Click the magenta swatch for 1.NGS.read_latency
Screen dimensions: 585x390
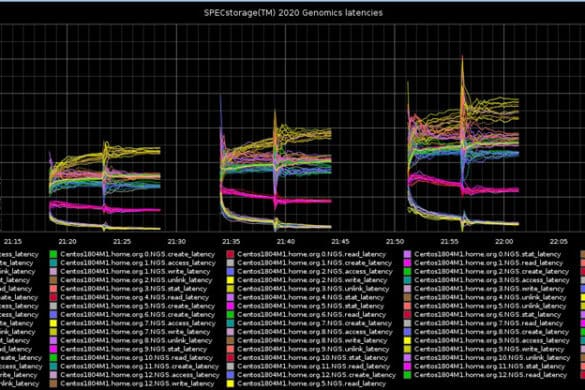407,263
